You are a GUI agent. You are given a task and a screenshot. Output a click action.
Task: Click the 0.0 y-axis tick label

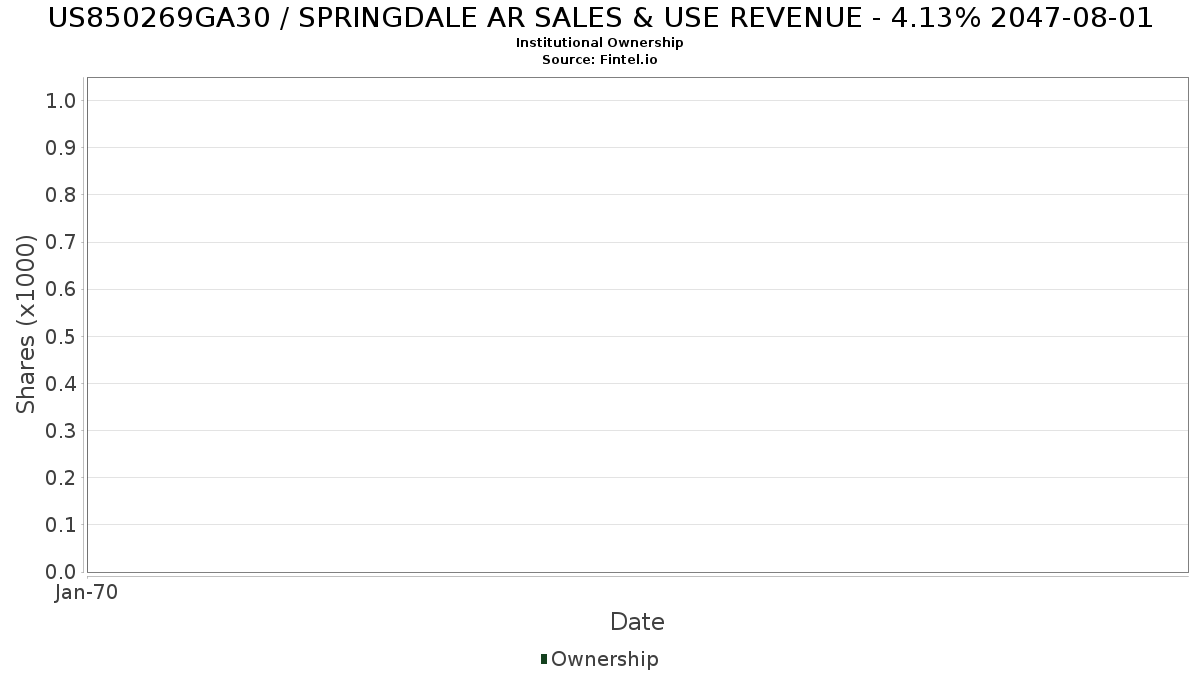pos(61,572)
